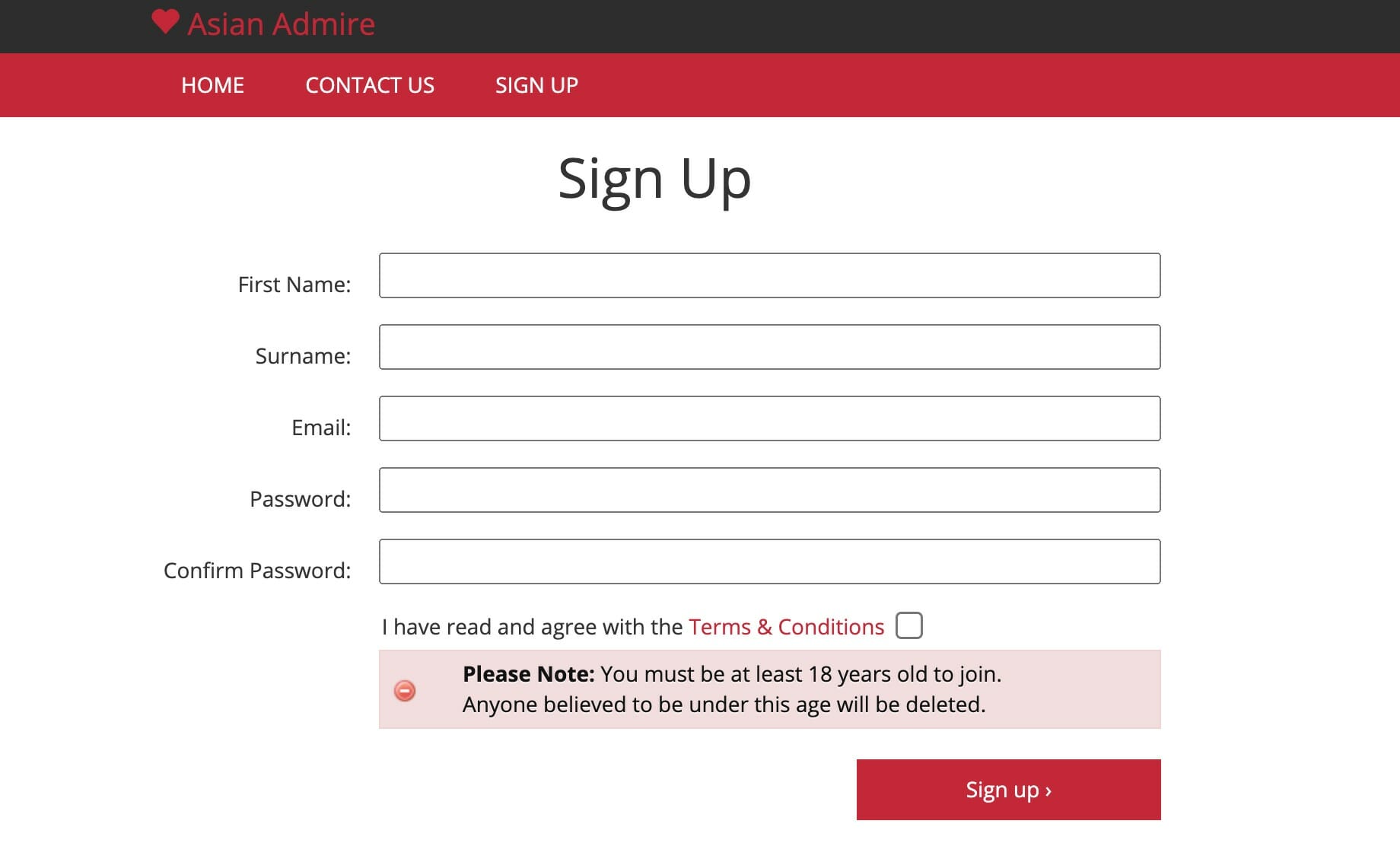Click the large Sign Up page heading
Screen dimensions: 1400x843
pyautogui.click(x=654, y=180)
